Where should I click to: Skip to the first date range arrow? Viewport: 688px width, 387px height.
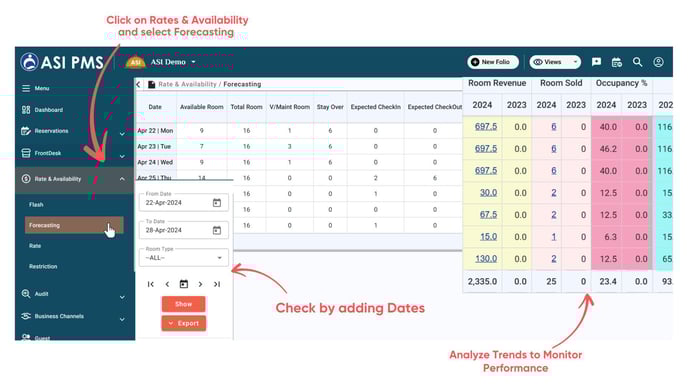coord(150,284)
